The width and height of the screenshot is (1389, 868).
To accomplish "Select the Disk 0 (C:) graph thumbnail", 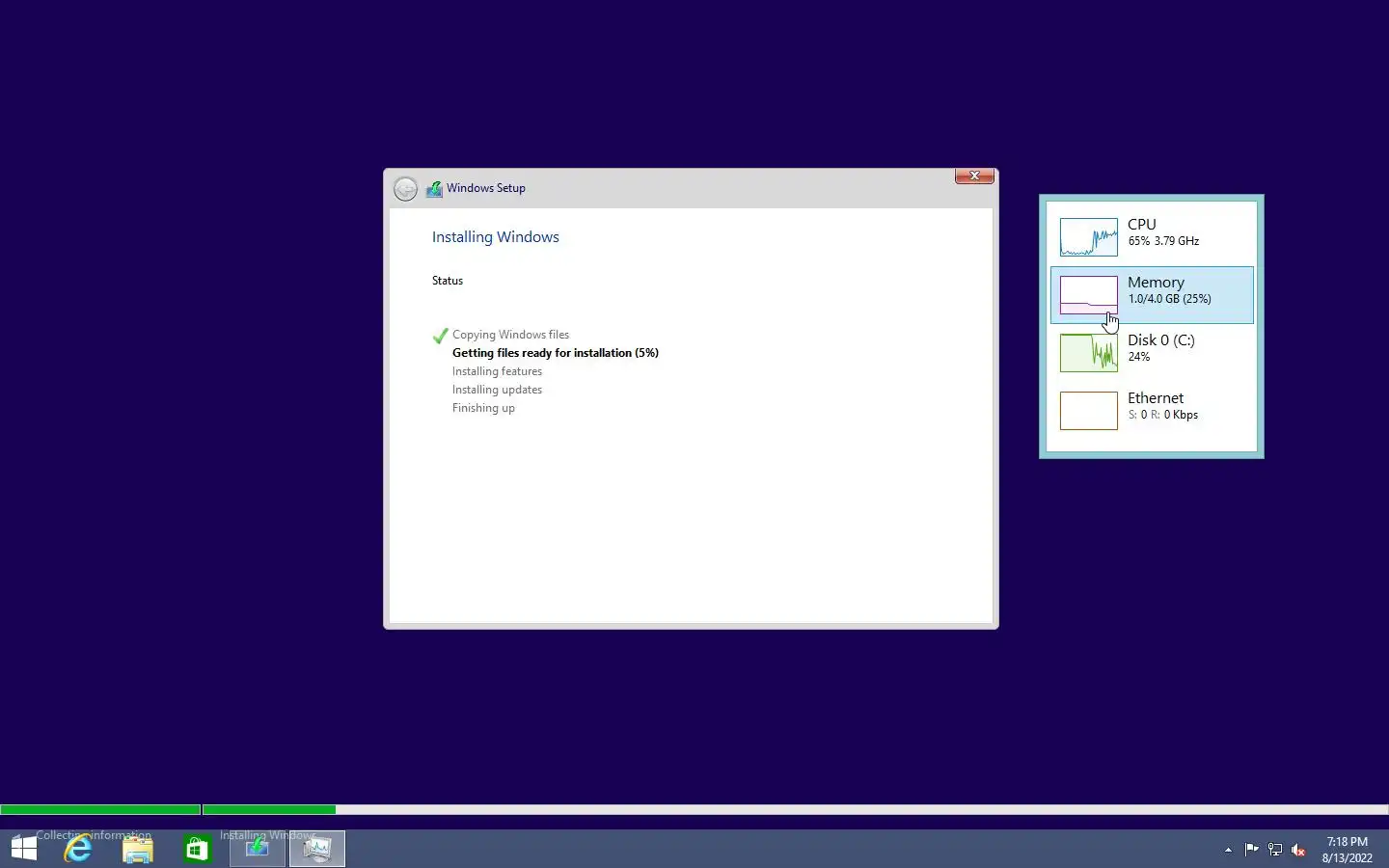I will click(1088, 353).
